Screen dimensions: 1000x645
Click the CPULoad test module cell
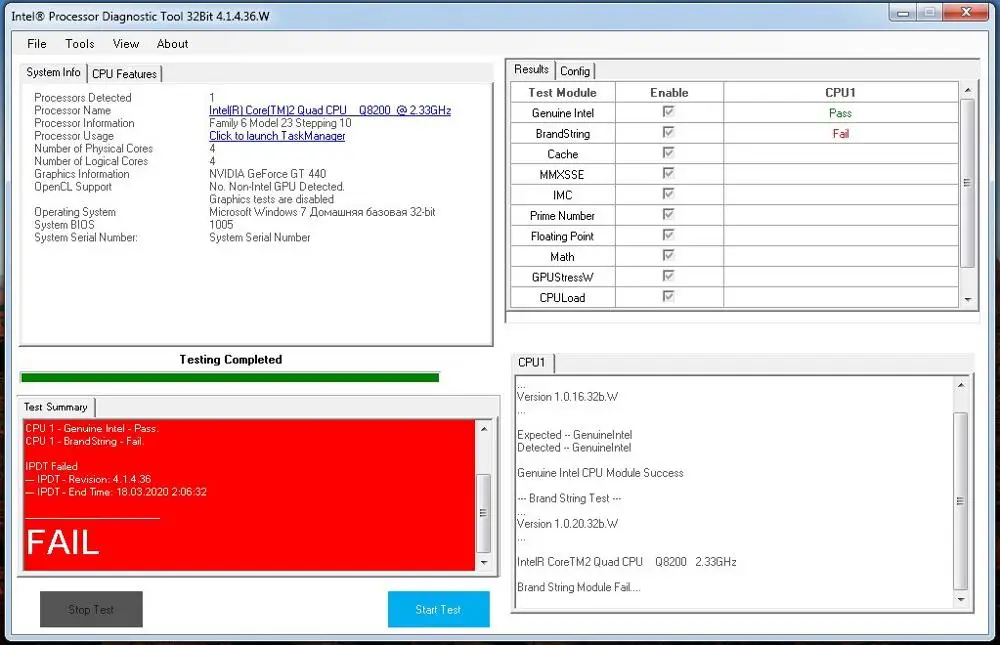[562, 297]
